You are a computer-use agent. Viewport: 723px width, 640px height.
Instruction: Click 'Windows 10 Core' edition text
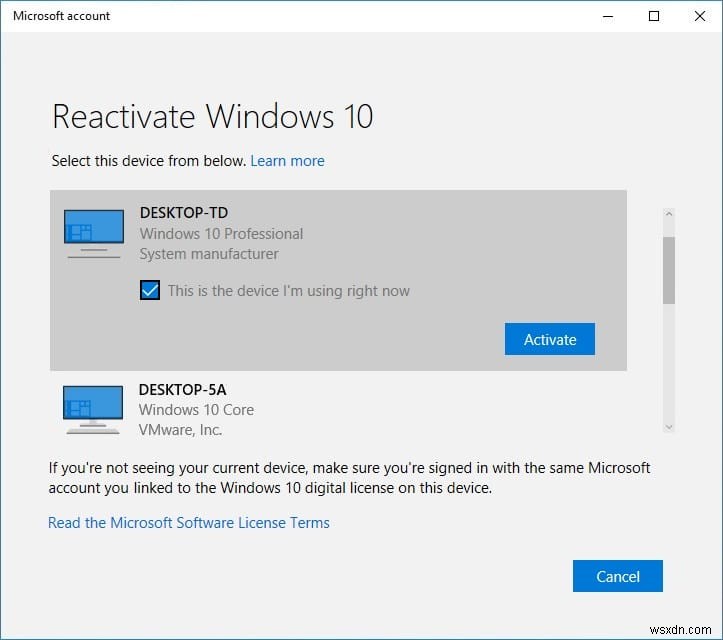tap(196, 410)
